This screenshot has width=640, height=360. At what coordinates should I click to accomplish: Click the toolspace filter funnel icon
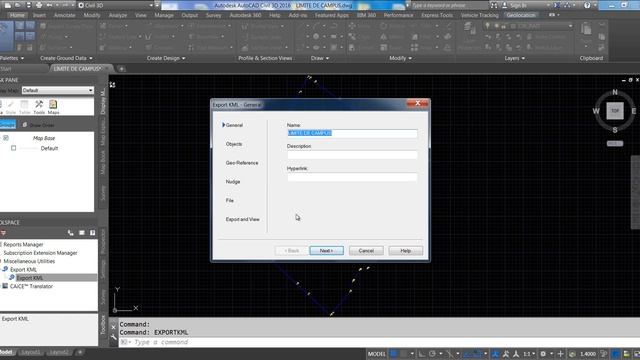(3, 233)
